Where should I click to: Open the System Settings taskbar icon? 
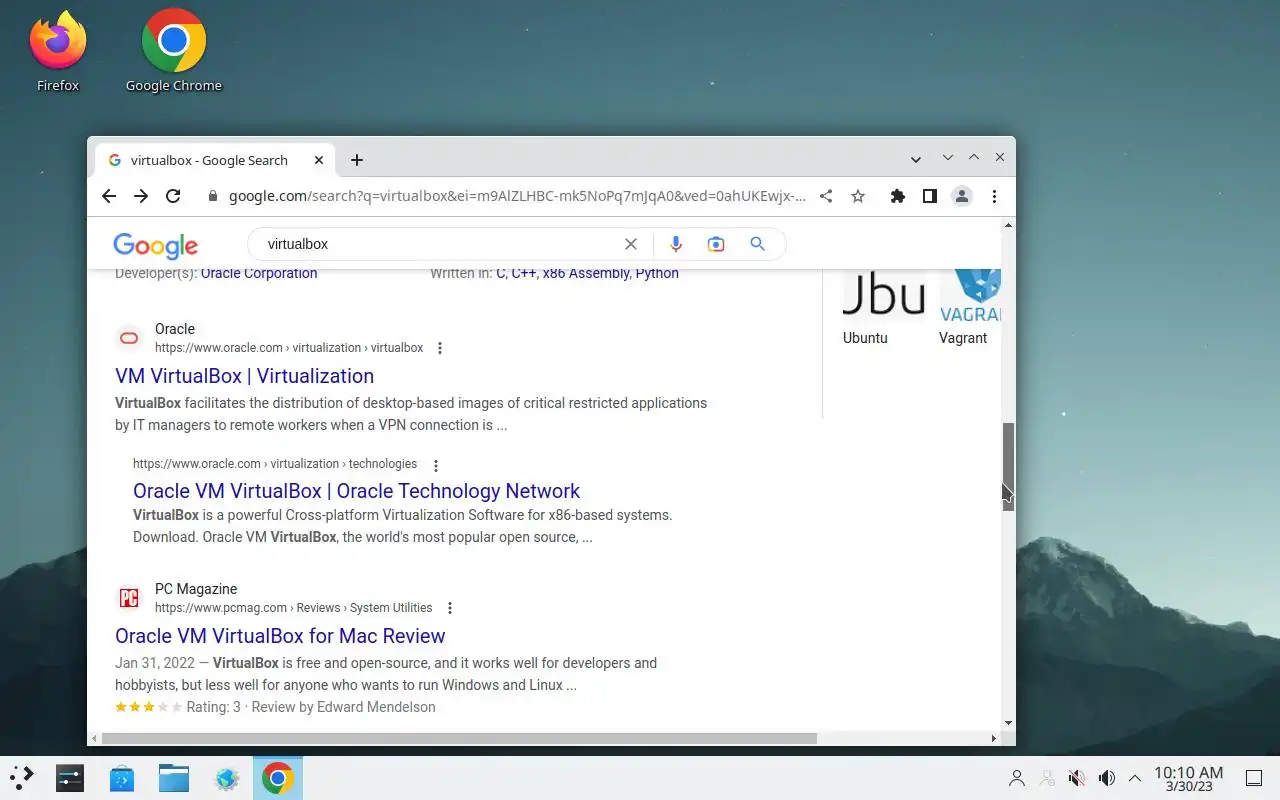70,778
